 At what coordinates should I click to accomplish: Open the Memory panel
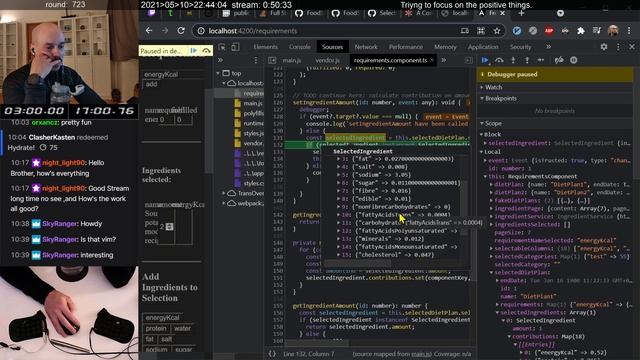pyautogui.click(x=445, y=47)
